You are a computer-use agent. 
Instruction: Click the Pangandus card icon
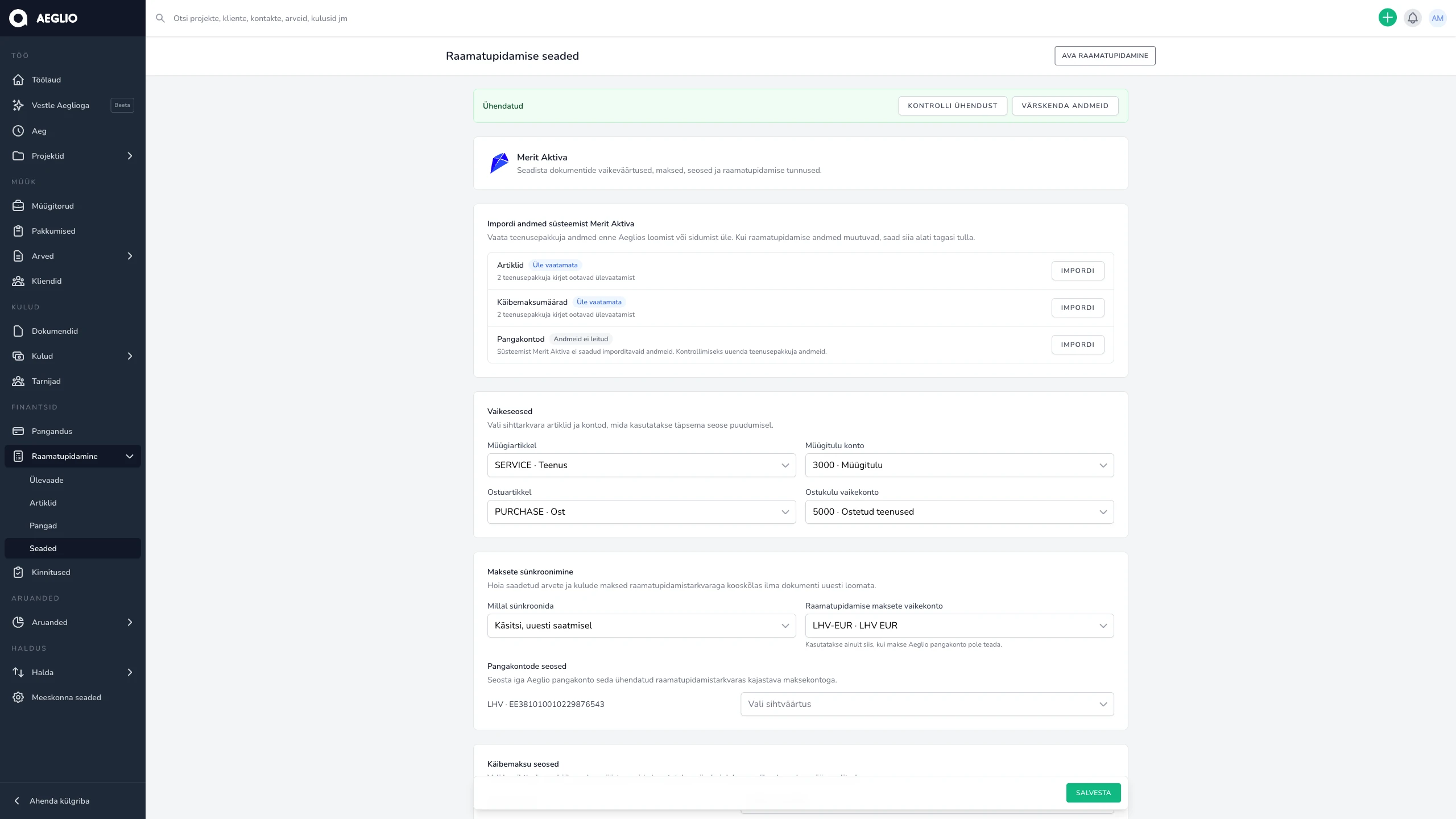point(18,431)
